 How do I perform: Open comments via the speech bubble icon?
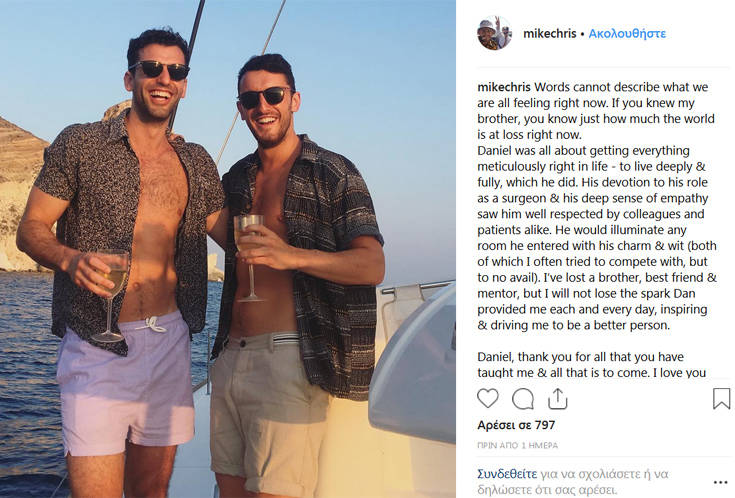[x=522, y=399]
